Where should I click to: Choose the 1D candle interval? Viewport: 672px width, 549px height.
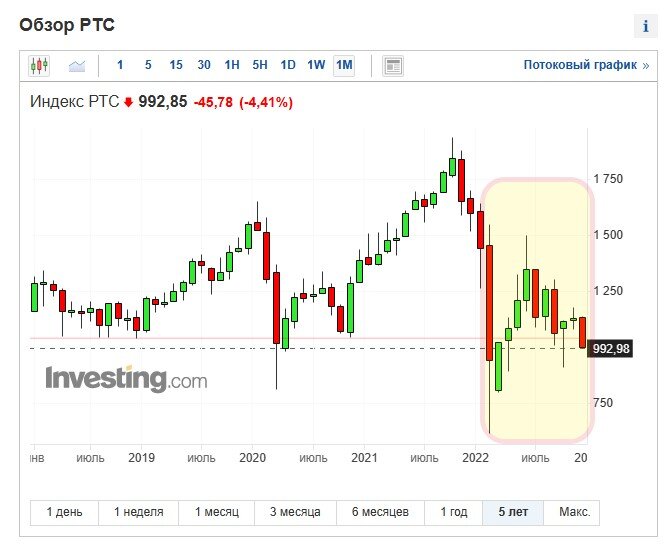click(288, 66)
